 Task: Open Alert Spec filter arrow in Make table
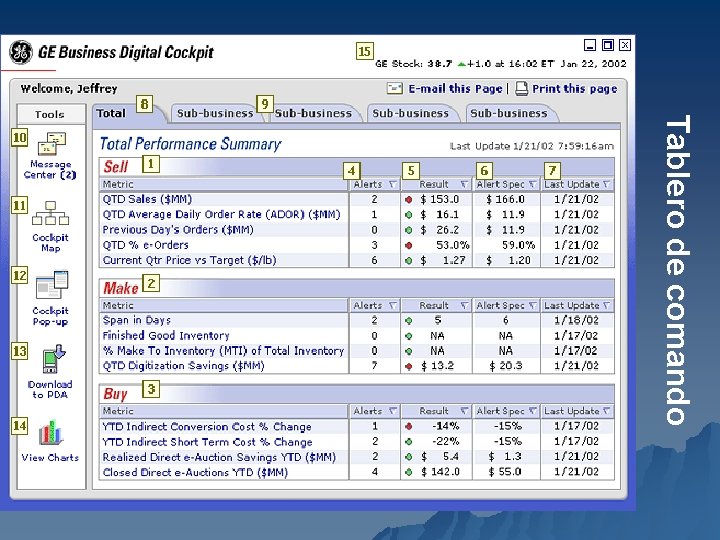pyautogui.click(x=533, y=305)
